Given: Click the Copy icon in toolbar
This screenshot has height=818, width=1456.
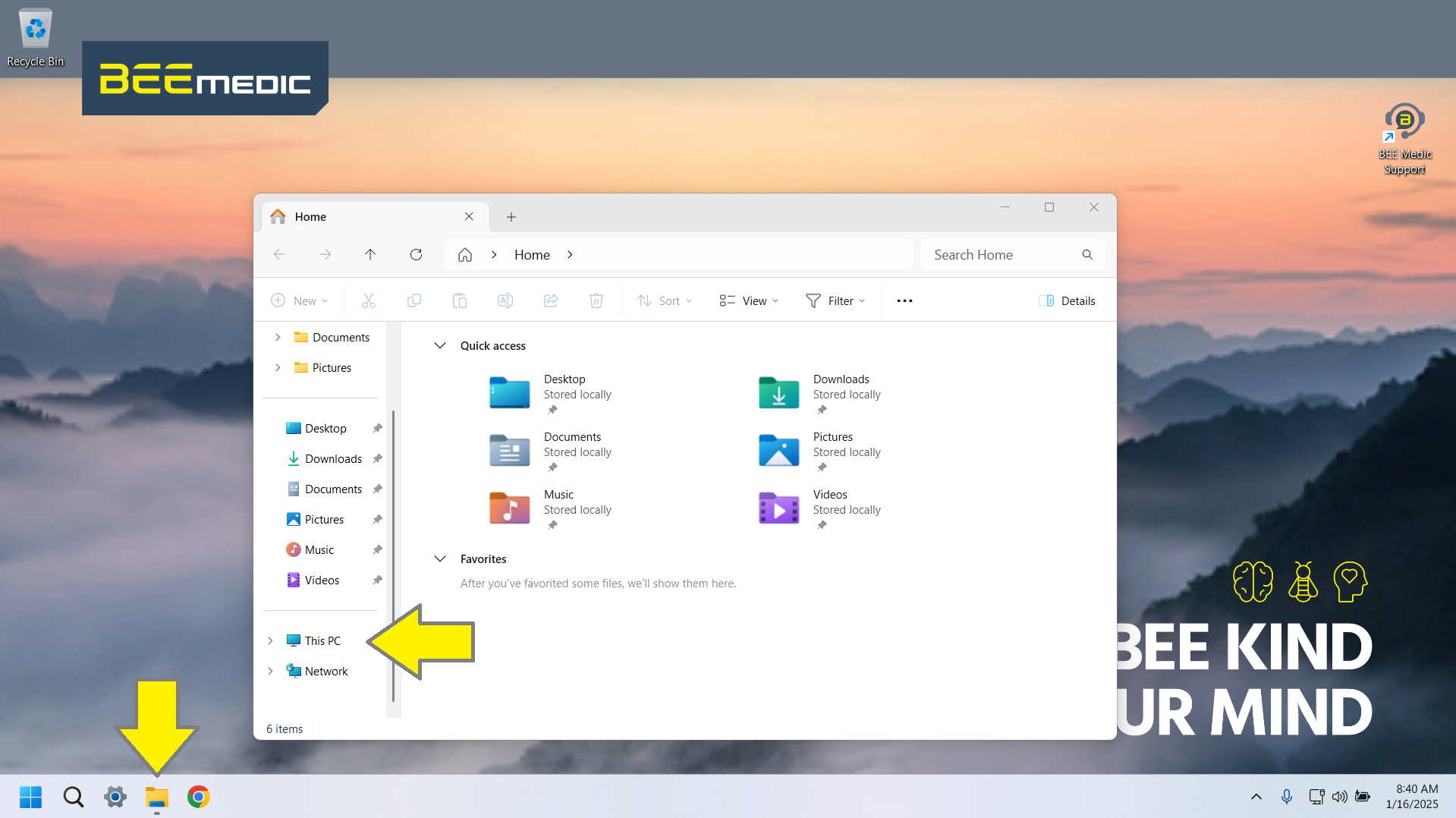Looking at the screenshot, I should tap(414, 300).
